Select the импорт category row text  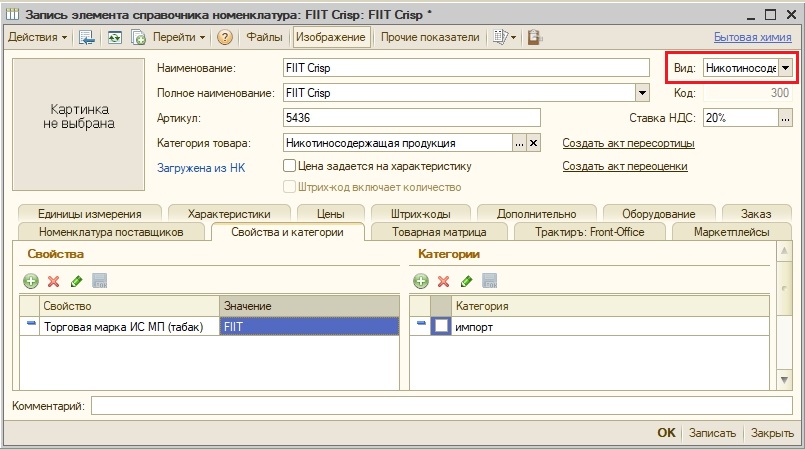point(474,327)
